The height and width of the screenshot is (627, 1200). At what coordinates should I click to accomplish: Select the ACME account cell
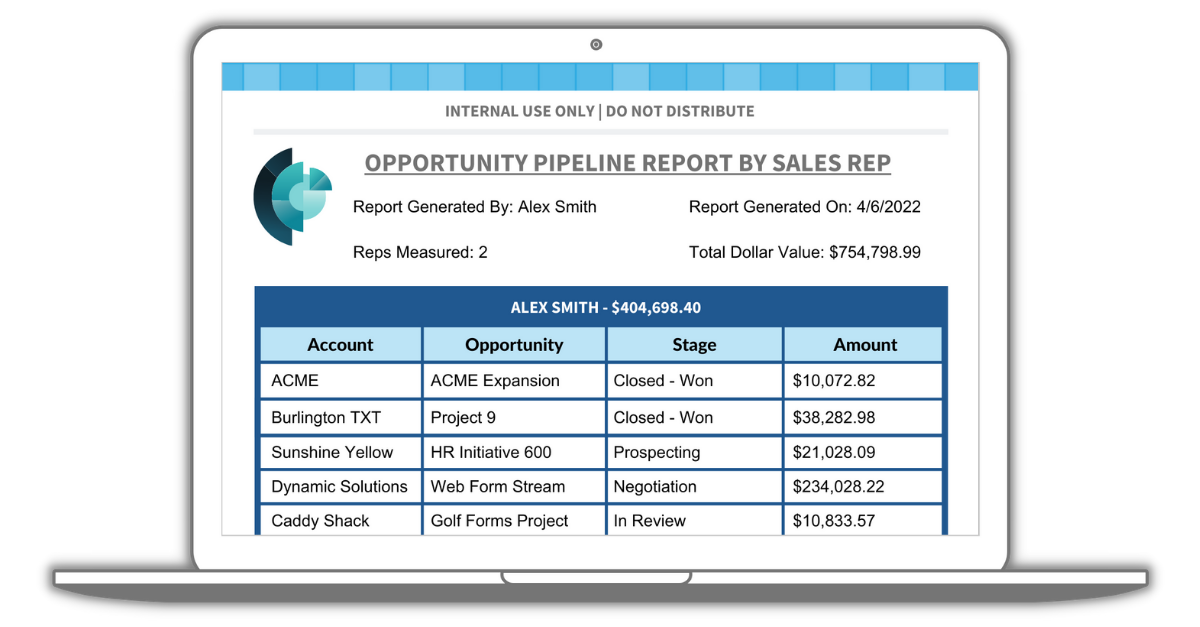coord(340,380)
